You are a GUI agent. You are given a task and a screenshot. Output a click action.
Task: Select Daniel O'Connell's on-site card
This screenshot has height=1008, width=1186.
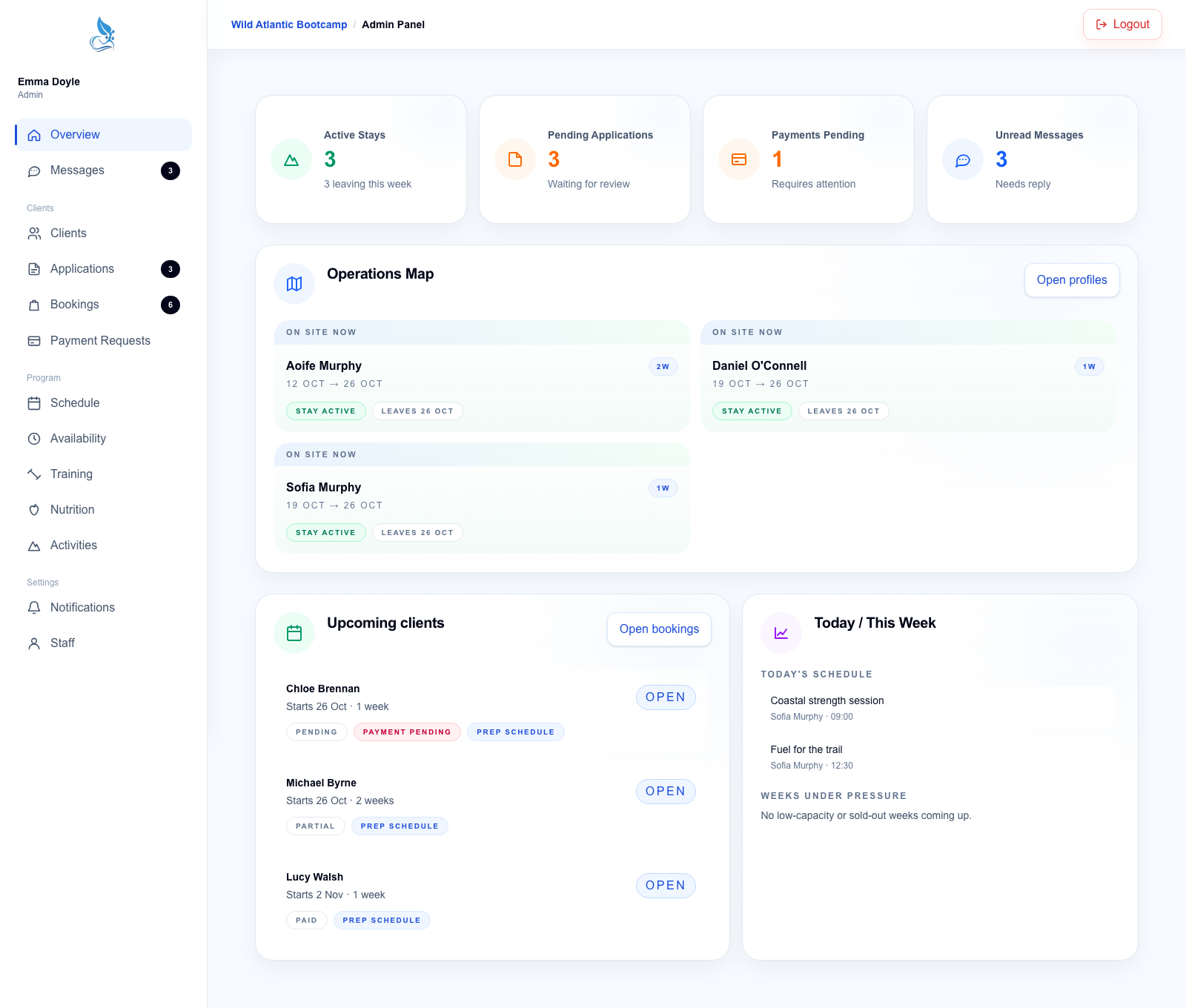point(908,377)
